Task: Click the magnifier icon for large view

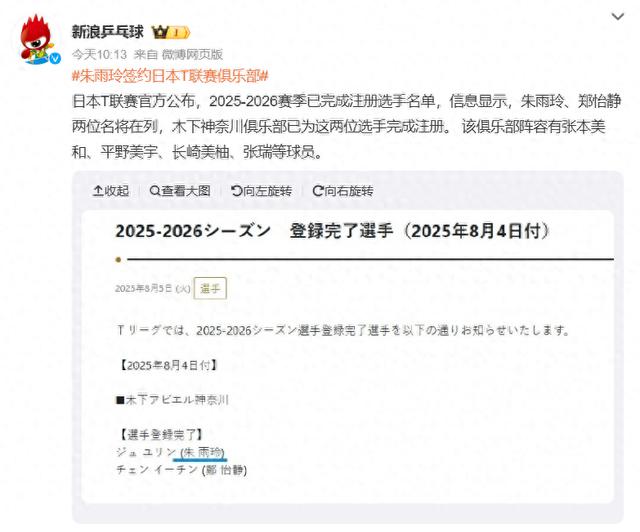Action: [155, 191]
